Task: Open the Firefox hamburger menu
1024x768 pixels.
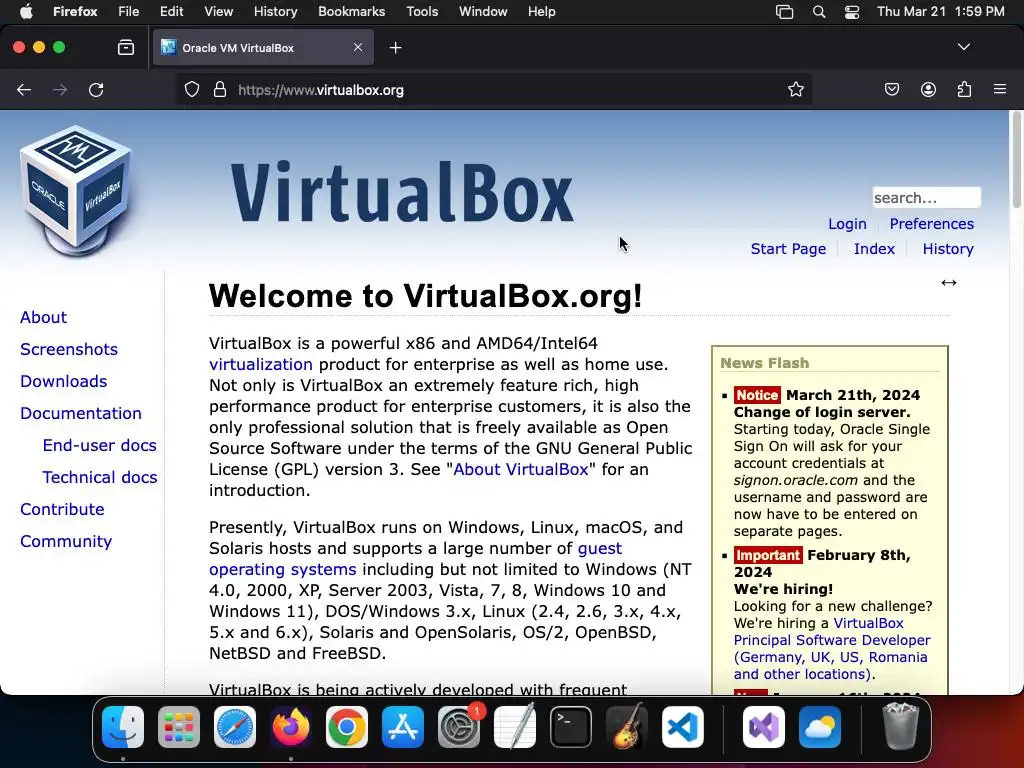Action: (x=1000, y=89)
